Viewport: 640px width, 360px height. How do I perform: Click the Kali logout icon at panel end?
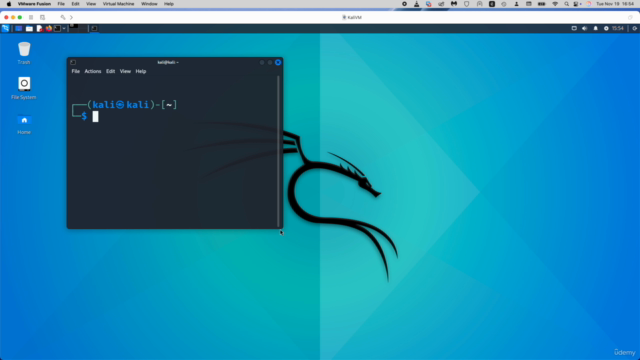634,28
